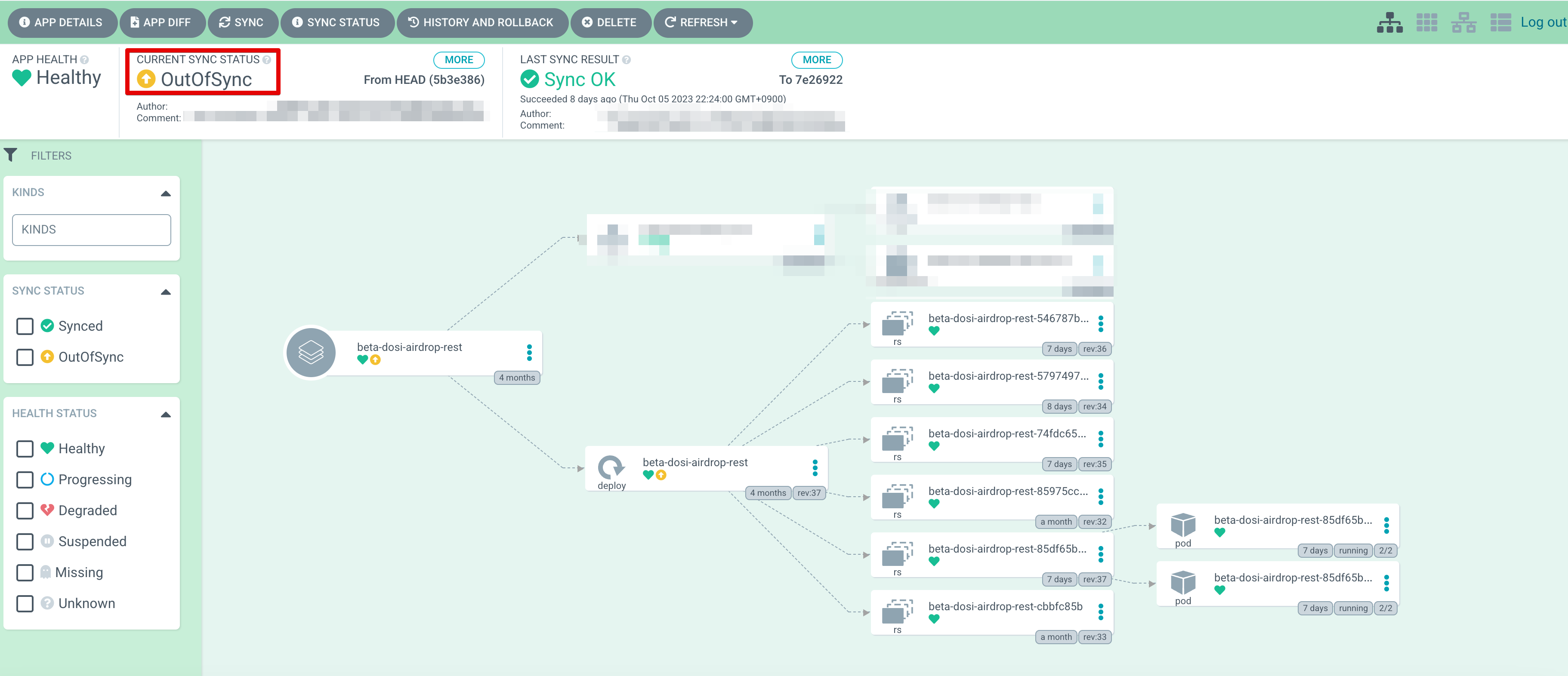The height and width of the screenshot is (676, 1568).
Task: Click the 'Succeeded 8 days ago' timestamp text
Action: tap(652, 98)
